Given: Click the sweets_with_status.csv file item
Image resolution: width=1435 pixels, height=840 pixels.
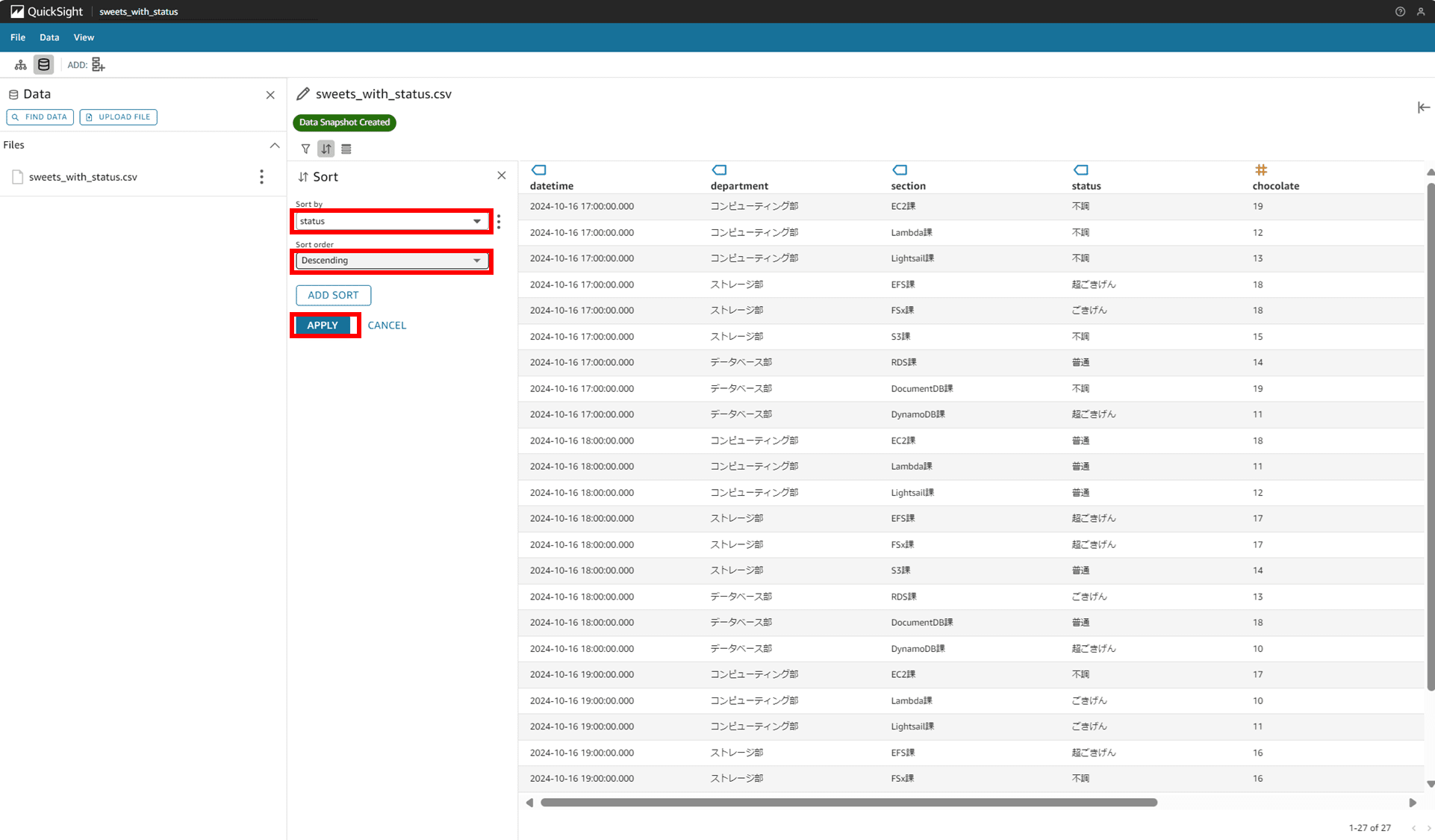Looking at the screenshot, I should click(82, 176).
